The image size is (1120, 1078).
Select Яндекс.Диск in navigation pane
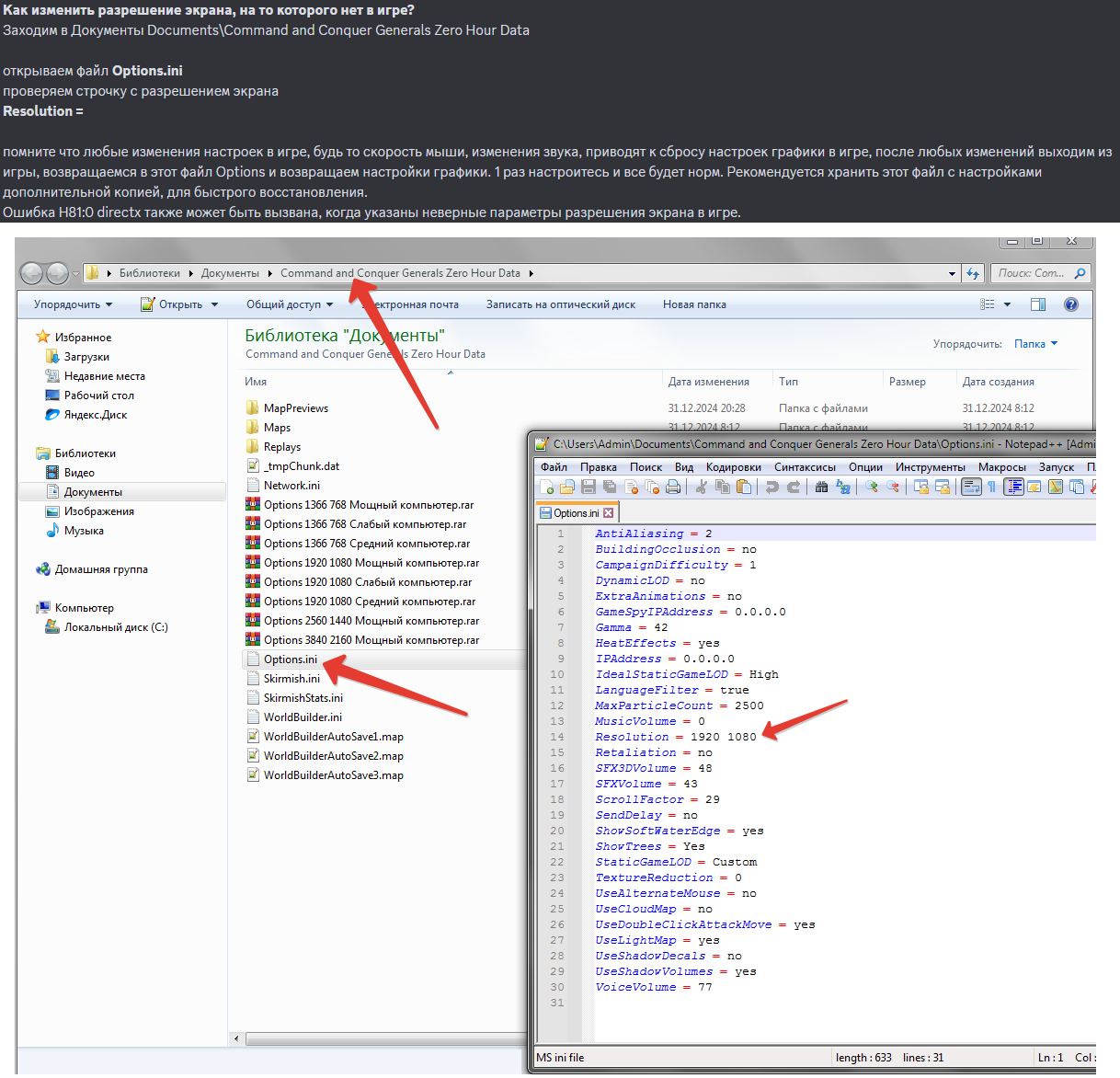96,415
